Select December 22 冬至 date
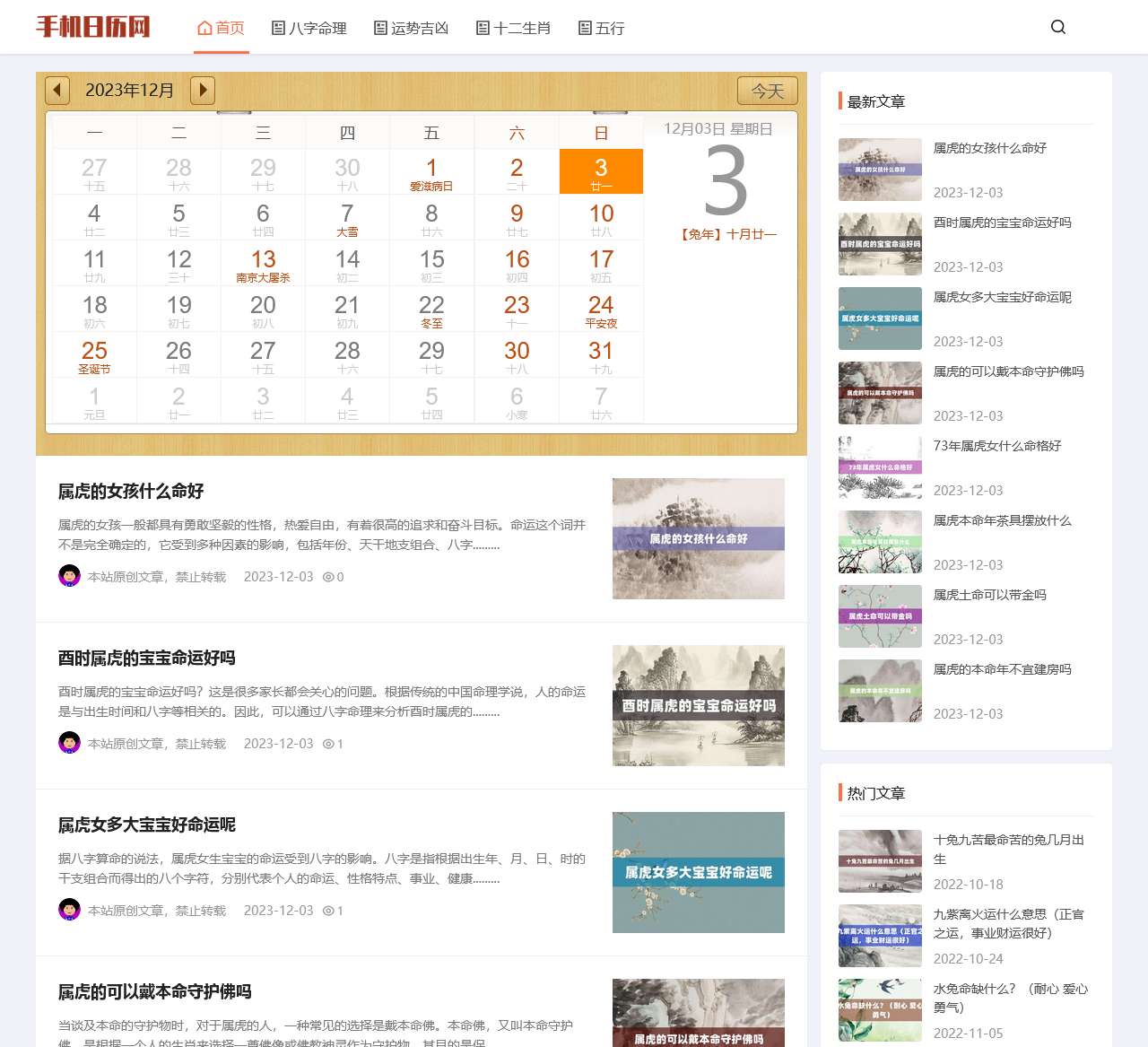 tap(431, 310)
